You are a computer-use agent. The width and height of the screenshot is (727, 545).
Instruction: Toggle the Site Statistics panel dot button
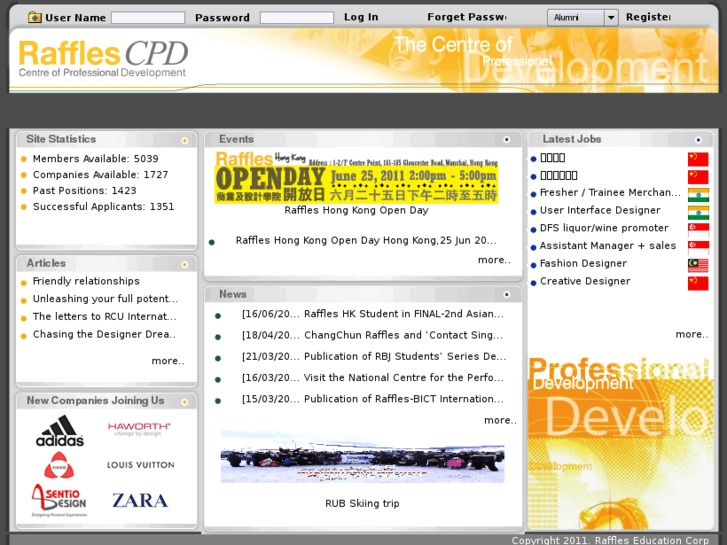tap(184, 141)
